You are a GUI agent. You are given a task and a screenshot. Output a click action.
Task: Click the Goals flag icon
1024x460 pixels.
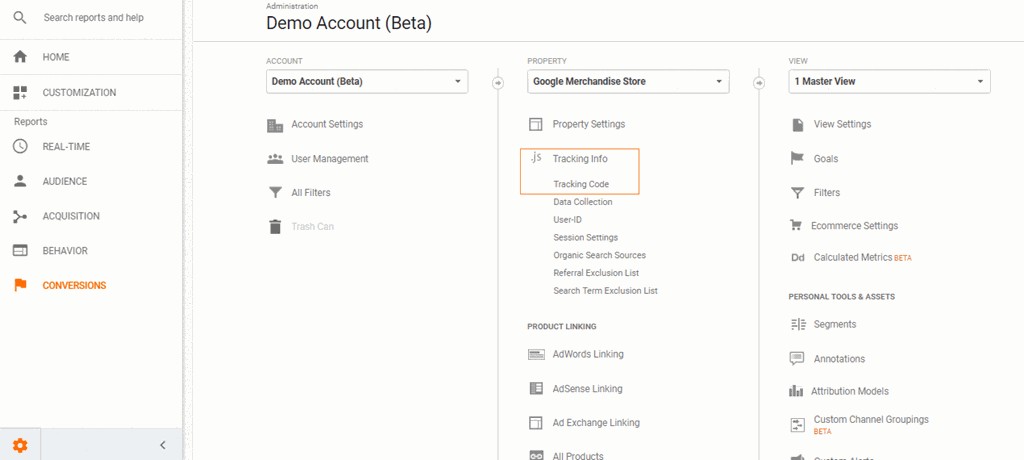pyautogui.click(x=797, y=158)
